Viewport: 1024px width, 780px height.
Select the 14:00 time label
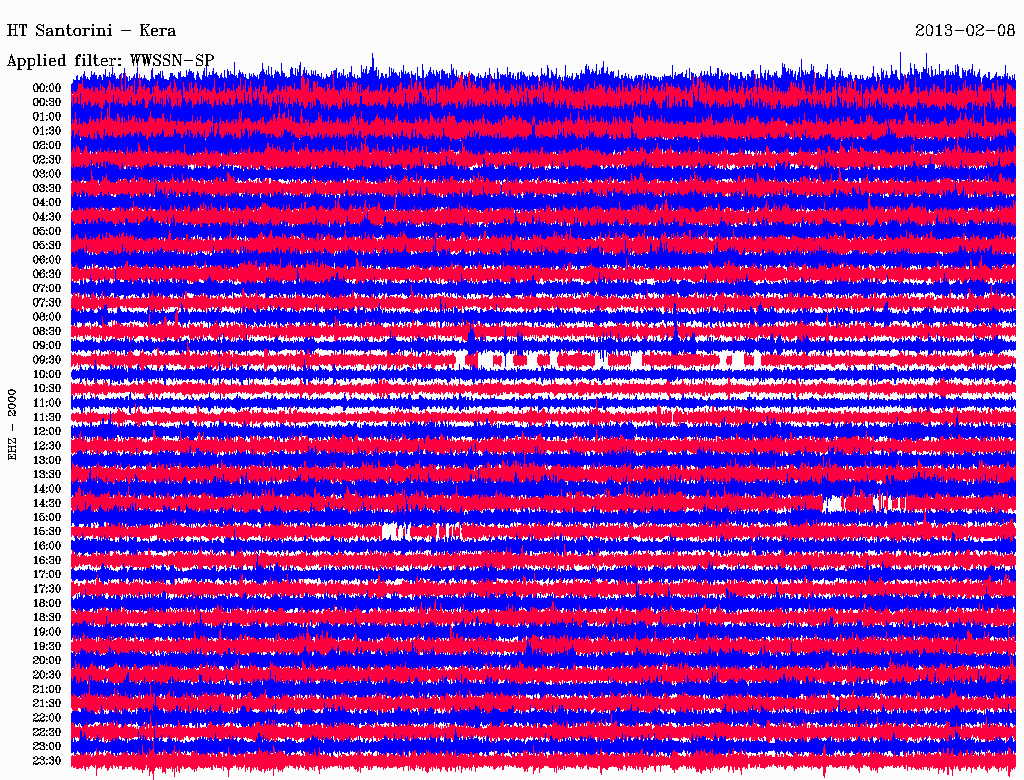click(x=47, y=489)
